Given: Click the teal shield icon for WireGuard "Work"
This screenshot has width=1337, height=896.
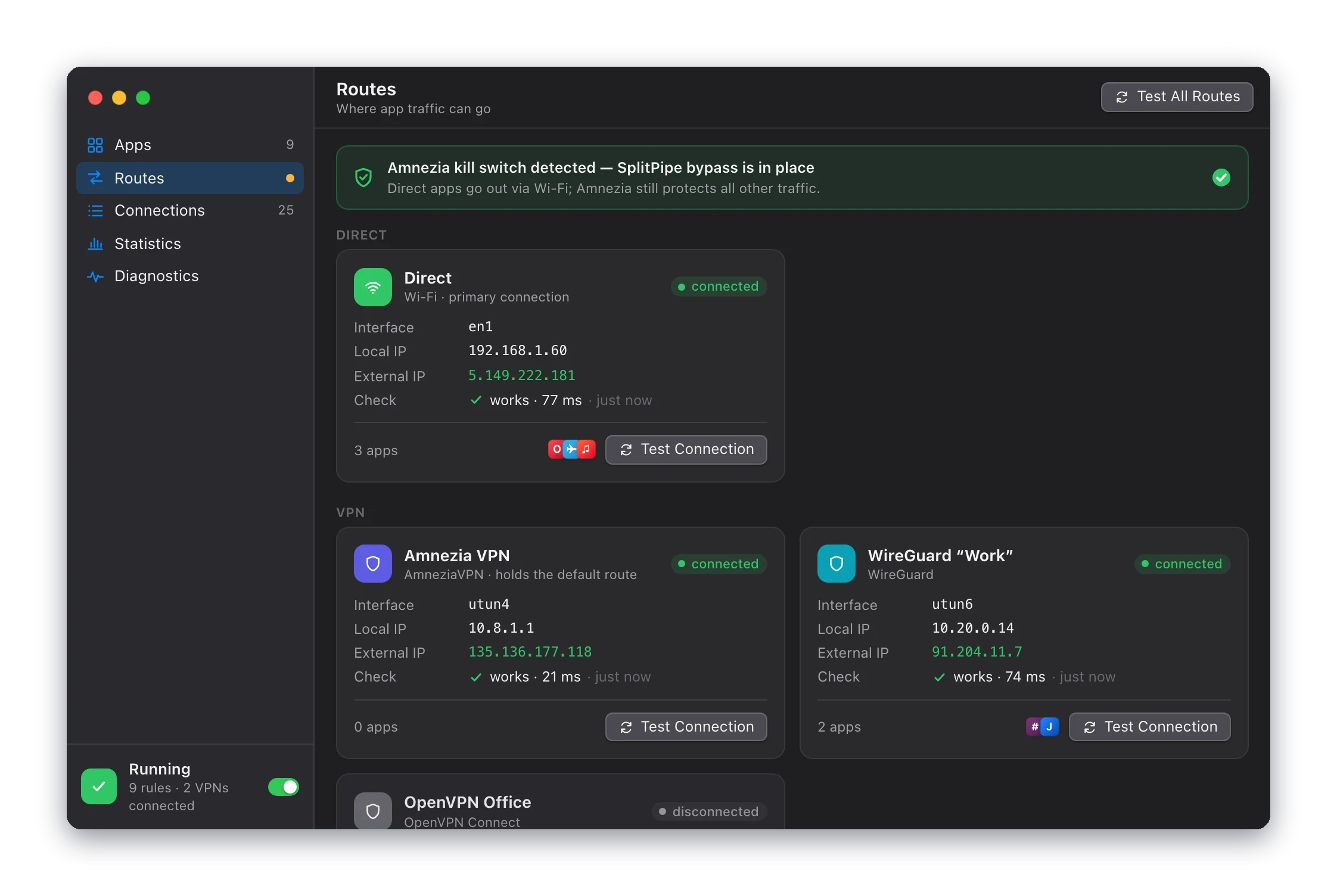Looking at the screenshot, I should tap(837, 564).
